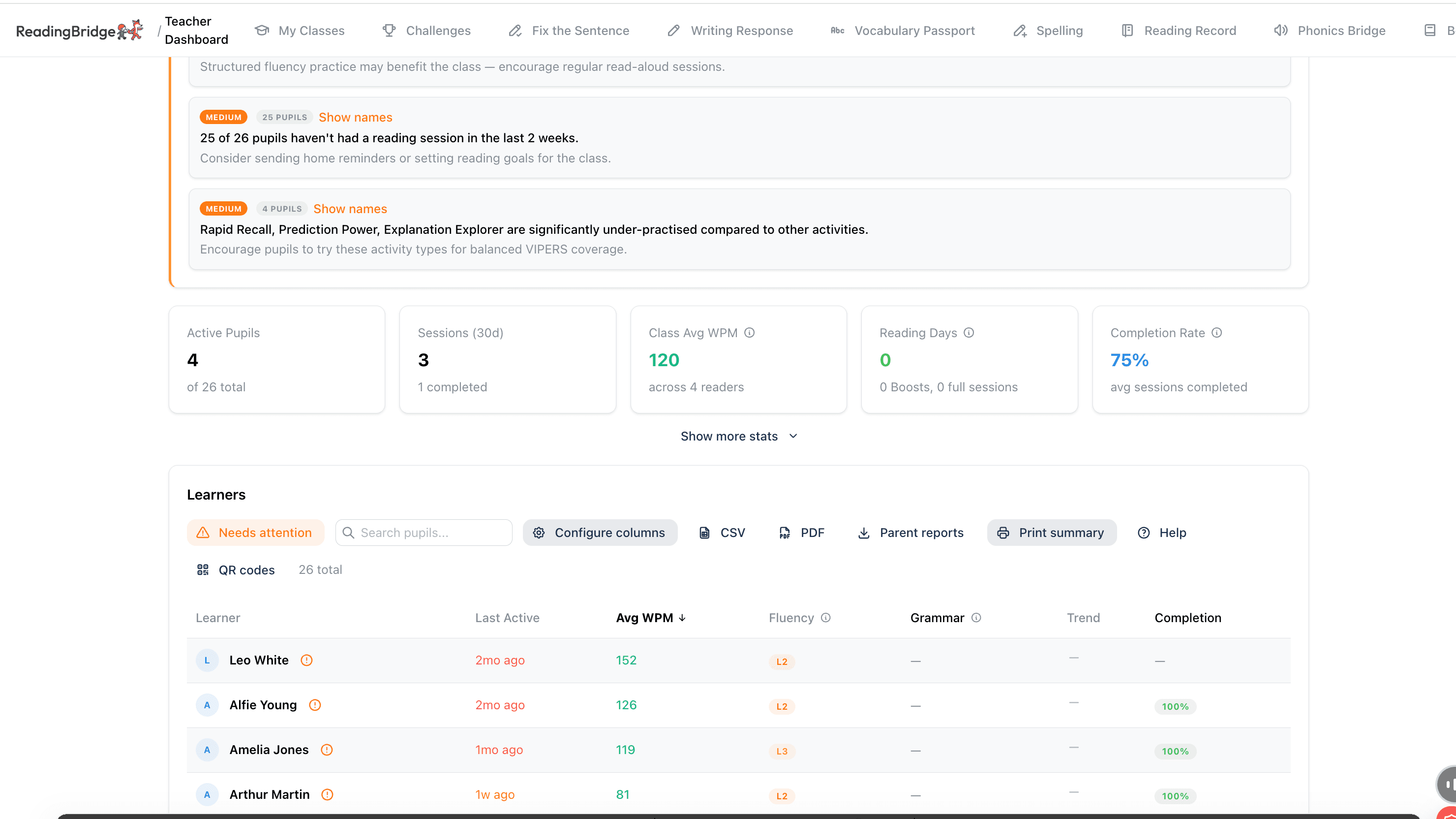Viewport: 1456px width, 819px height.
Task: Click Teacher Dashboard breadcrumb
Action: point(196,30)
